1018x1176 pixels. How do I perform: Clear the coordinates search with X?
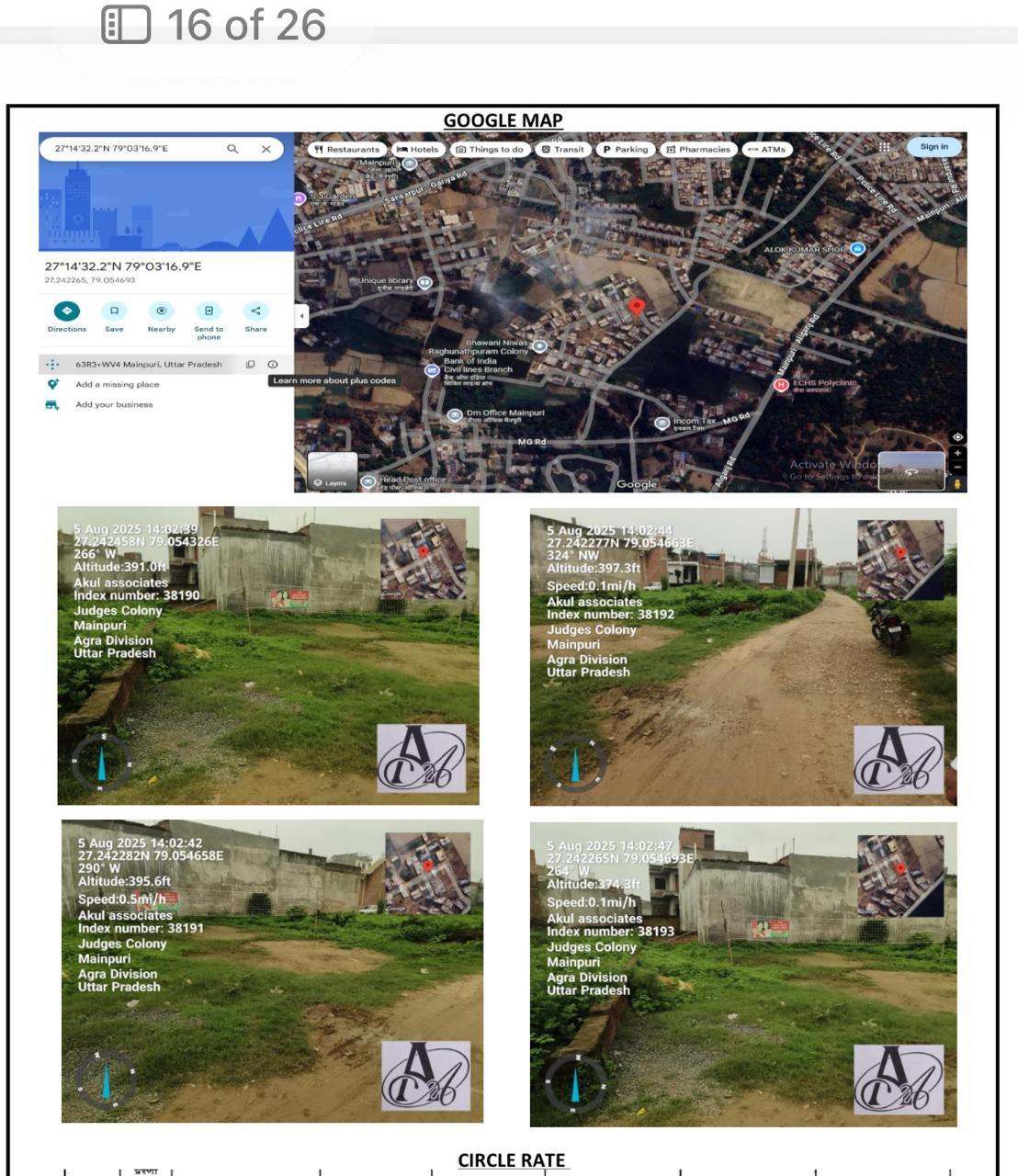click(266, 149)
